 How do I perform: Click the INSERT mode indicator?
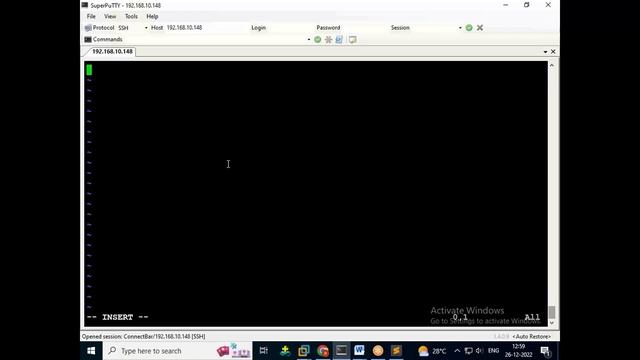(x=118, y=317)
